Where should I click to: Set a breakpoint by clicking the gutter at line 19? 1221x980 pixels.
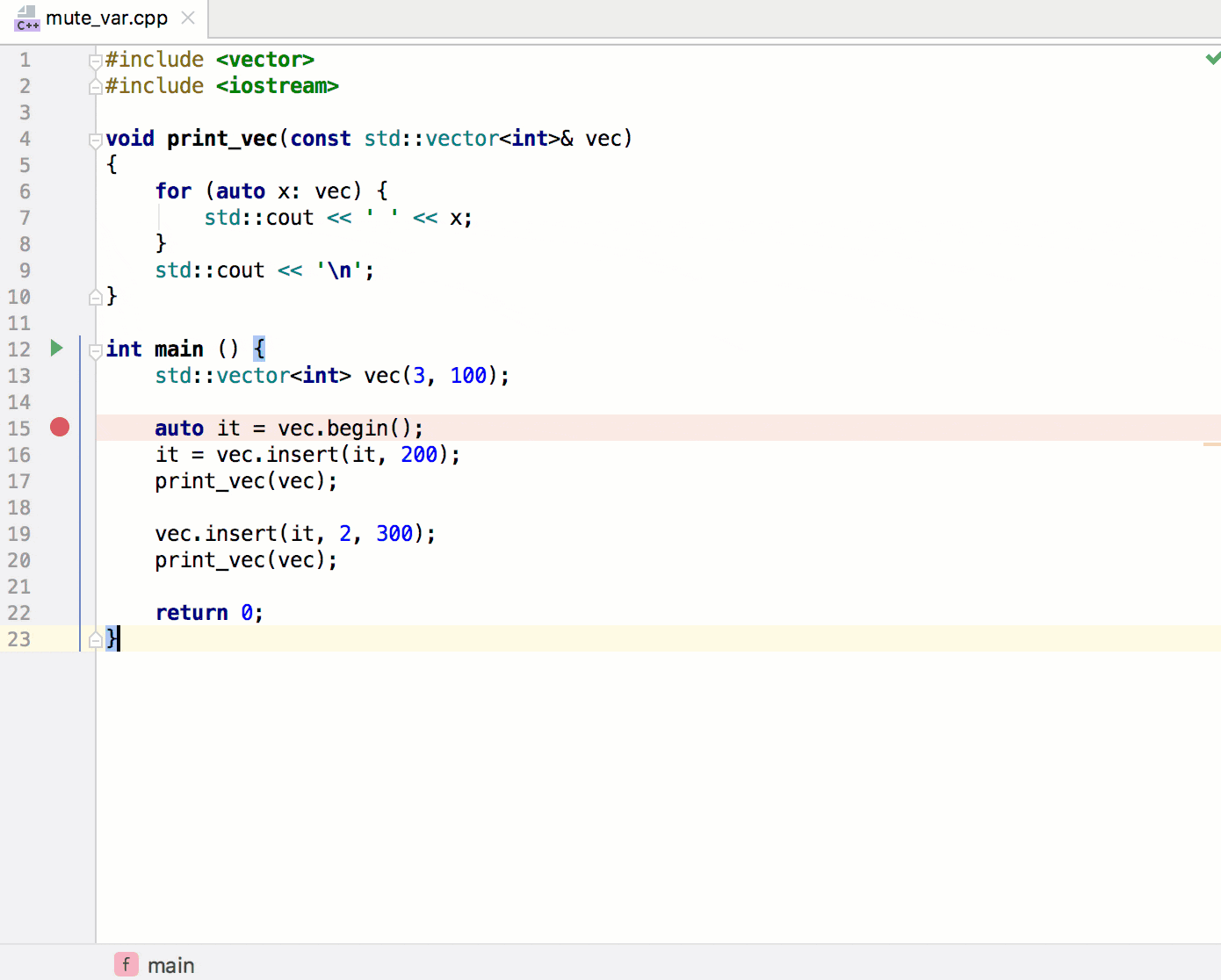tap(59, 533)
